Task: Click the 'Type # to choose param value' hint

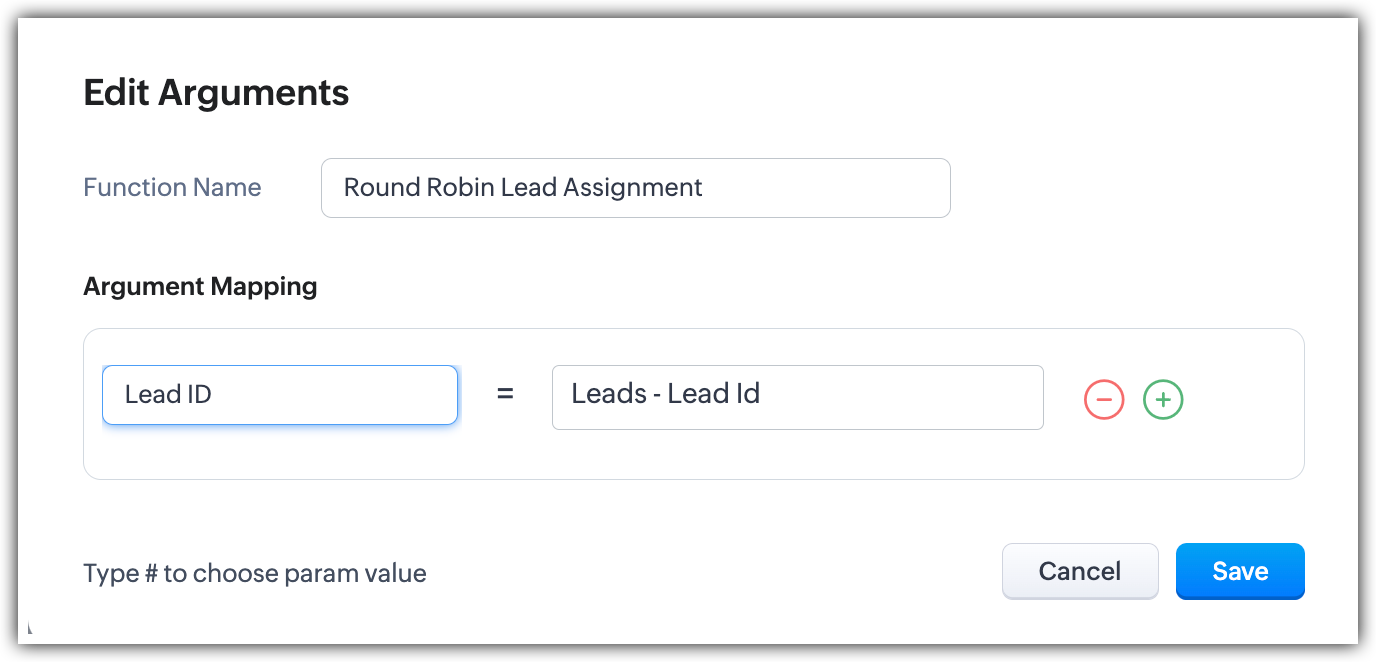Action: pos(254,573)
